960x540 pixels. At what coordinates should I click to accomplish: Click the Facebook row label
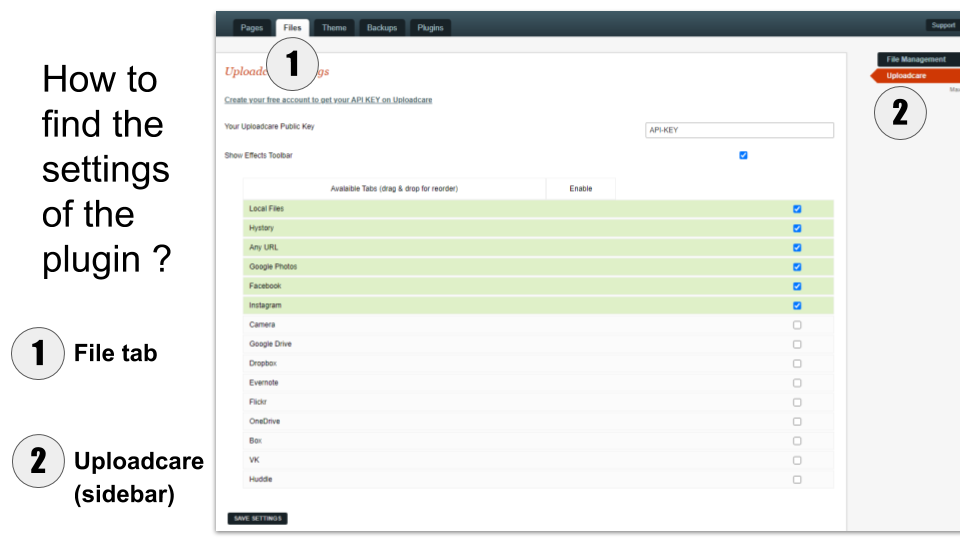pos(265,286)
